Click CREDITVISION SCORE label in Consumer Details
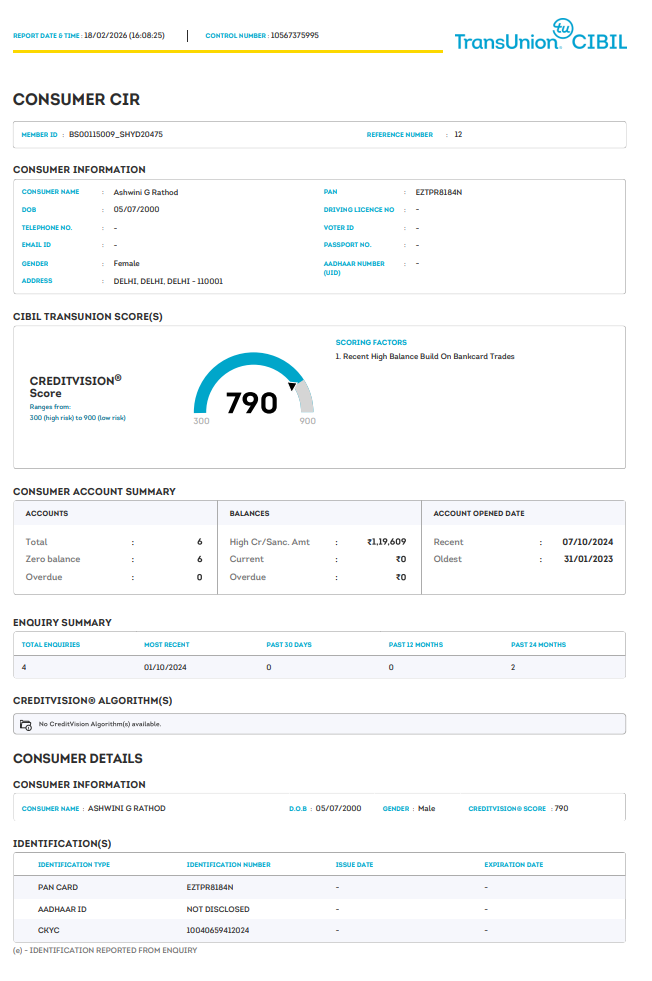This screenshot has height=981, width=652. coord(507,809)
